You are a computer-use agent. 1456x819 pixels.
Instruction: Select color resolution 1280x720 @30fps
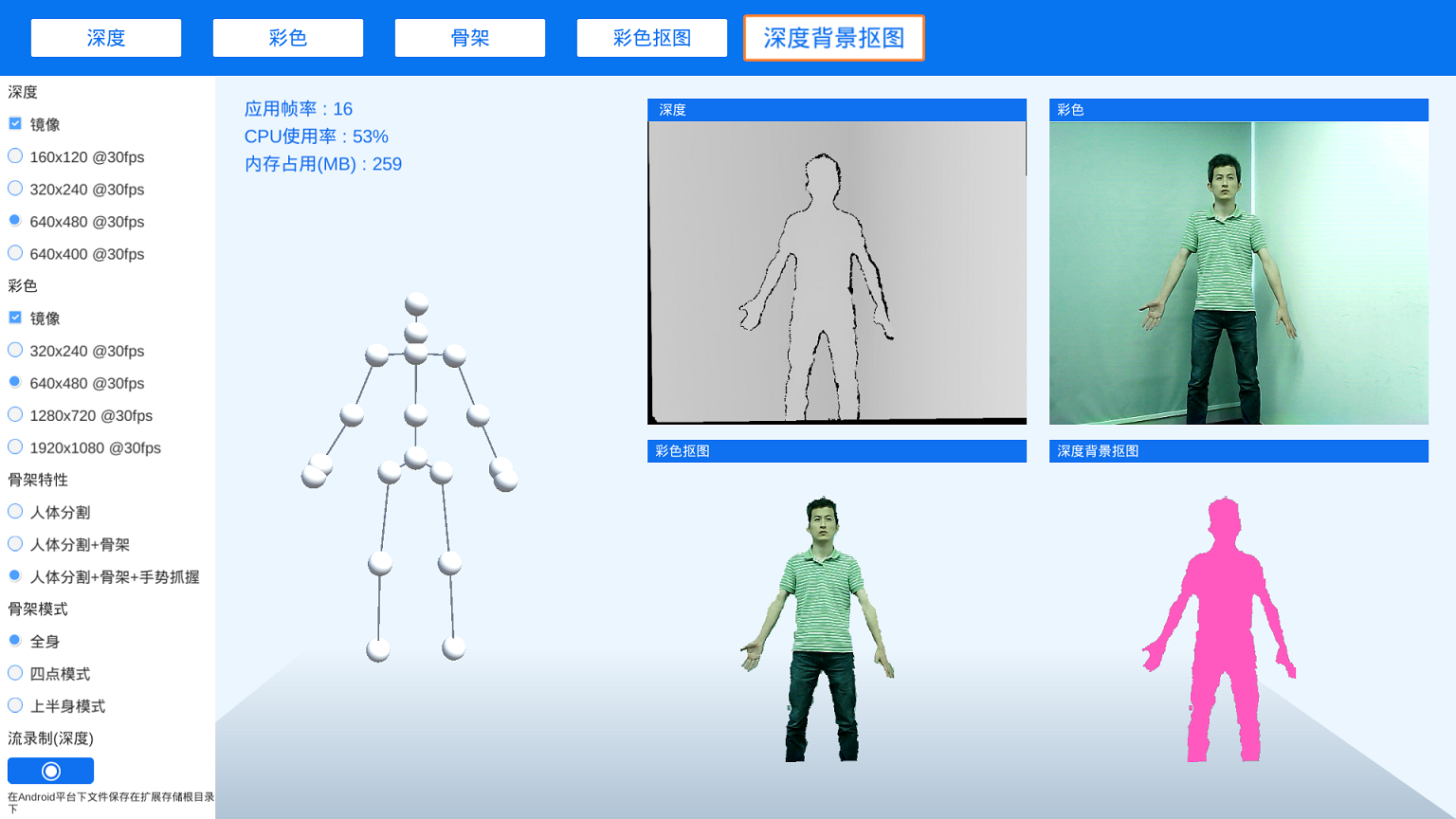pos(15,414)
